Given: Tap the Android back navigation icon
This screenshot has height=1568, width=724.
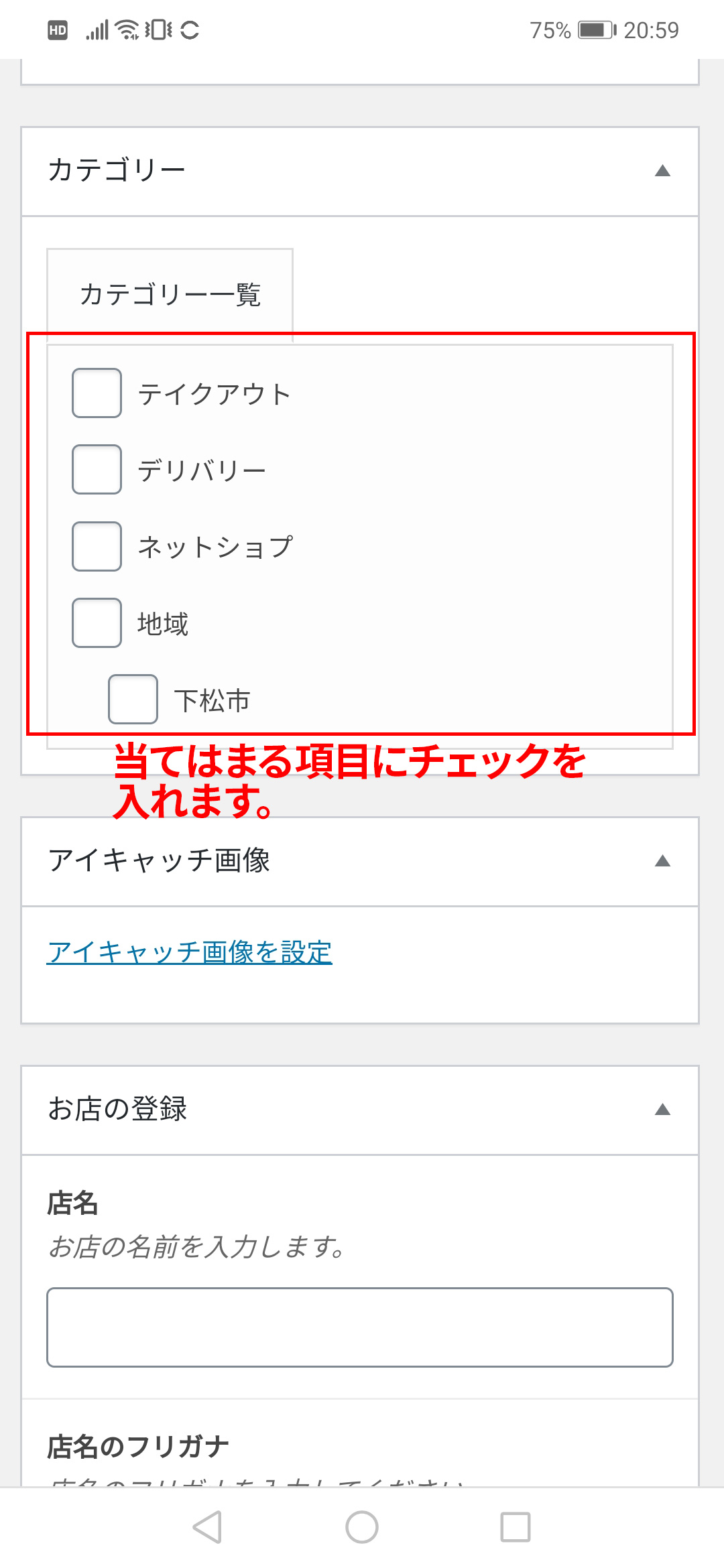Looking at the screenshot, I should tap(207, 1527).
